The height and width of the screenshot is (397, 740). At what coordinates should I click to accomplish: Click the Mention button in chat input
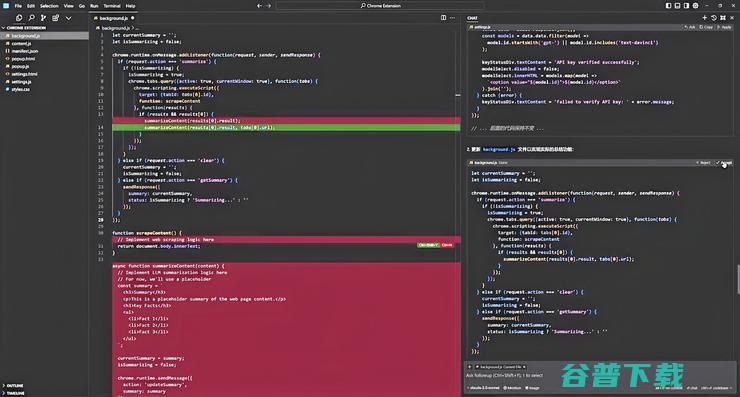pos(513,388)
